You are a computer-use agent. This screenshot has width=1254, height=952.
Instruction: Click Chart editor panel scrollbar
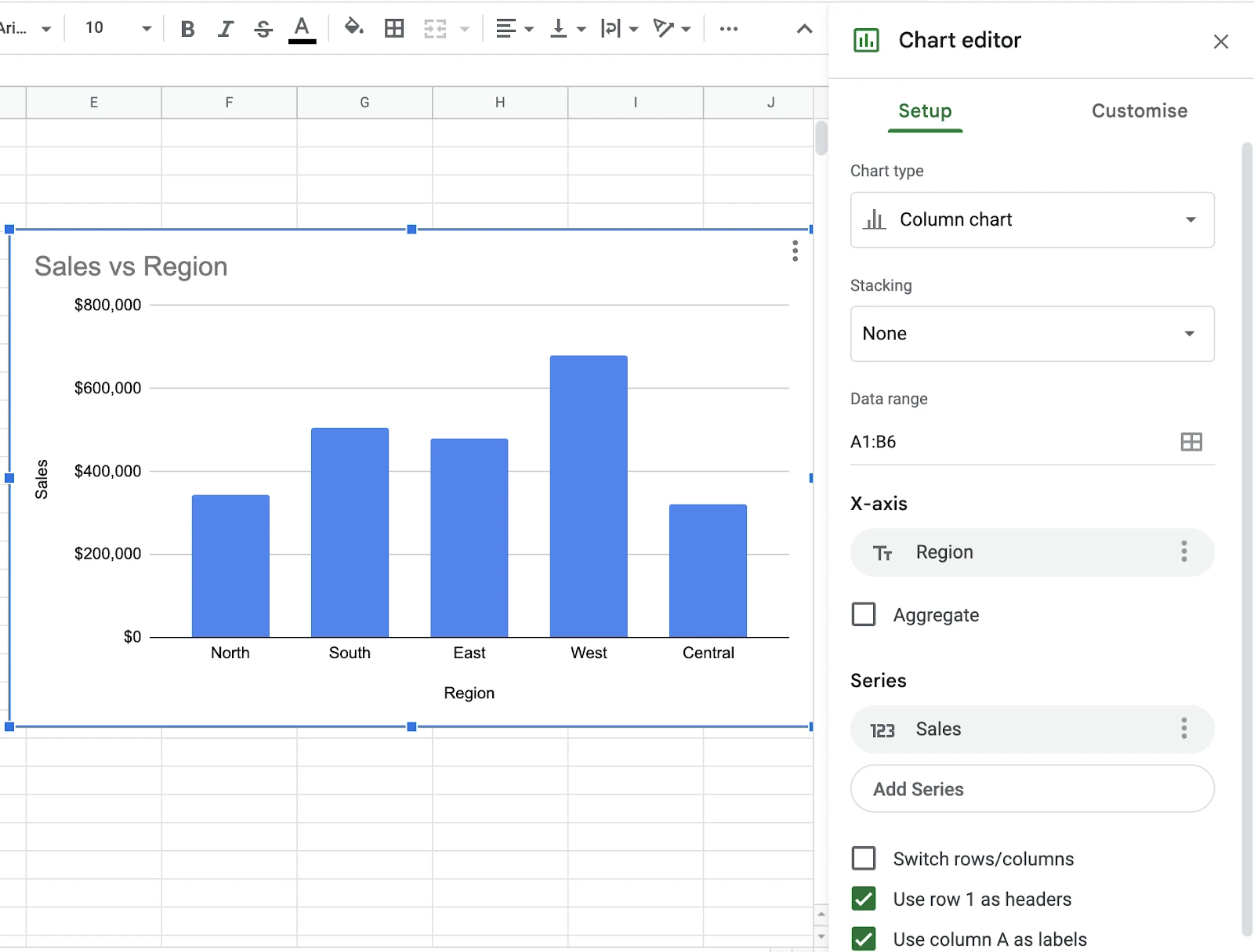[x=1247, y=539]
